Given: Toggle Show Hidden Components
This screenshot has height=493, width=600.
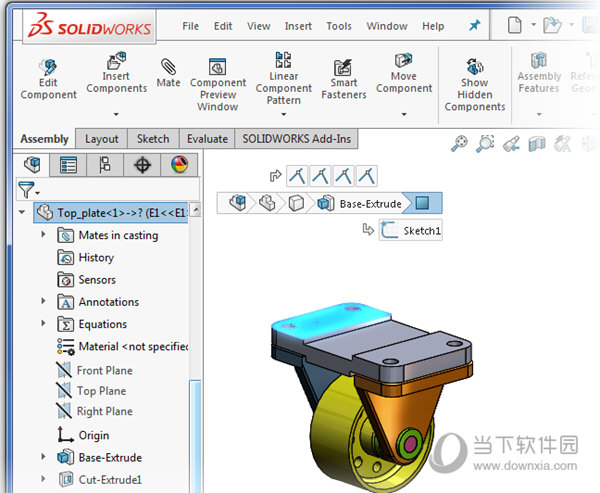Looking at the screenshot, I should click(474, 84).
